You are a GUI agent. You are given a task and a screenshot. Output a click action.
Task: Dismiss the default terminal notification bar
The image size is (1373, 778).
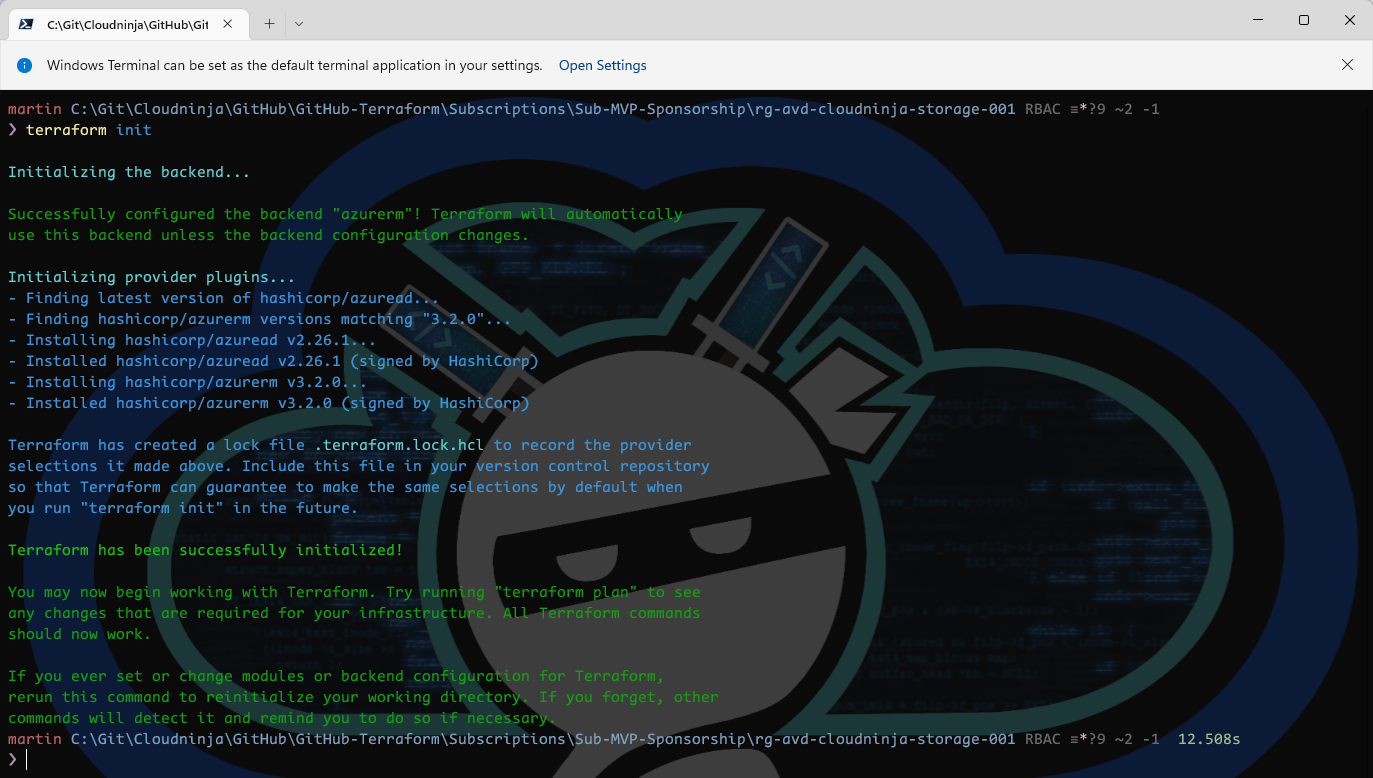pos(1347,65)
